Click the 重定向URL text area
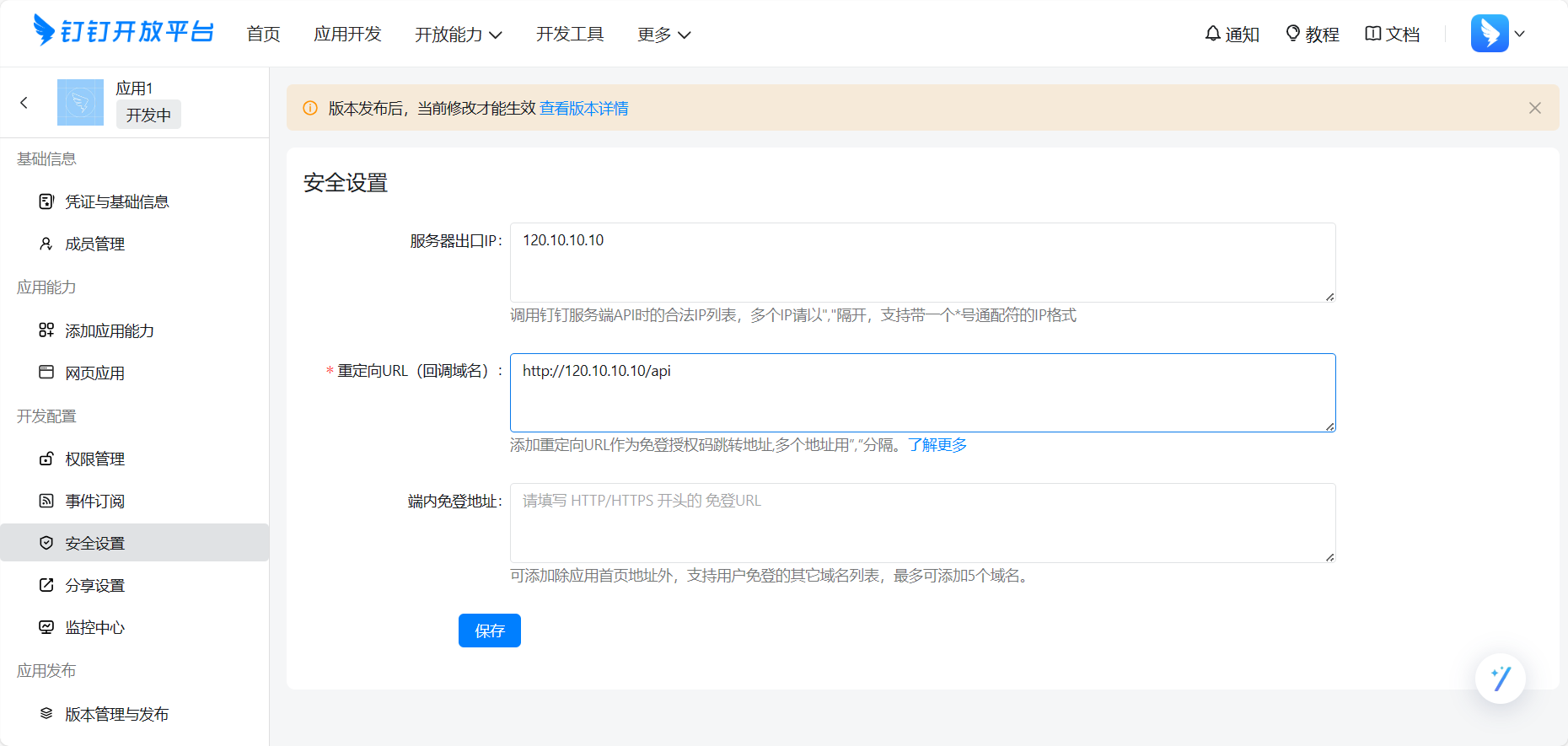This screenshot has width=1568, height=746. [x=923, y=393]
